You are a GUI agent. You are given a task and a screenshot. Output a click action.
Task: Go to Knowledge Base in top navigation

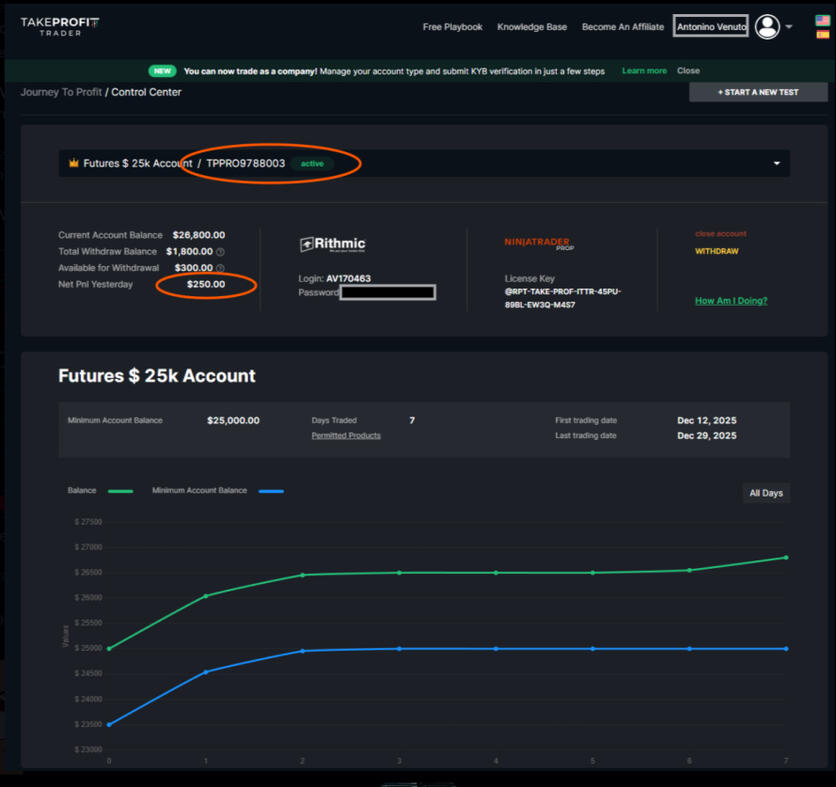coord(532,27)
